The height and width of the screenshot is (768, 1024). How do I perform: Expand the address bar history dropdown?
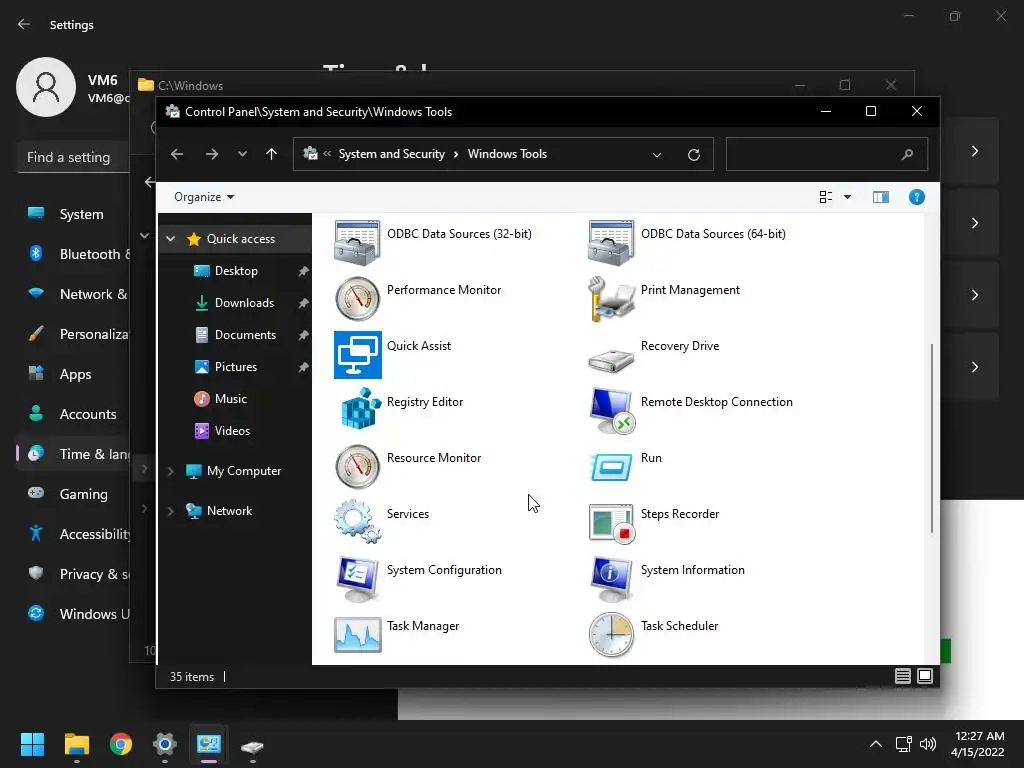click(656, 155)
